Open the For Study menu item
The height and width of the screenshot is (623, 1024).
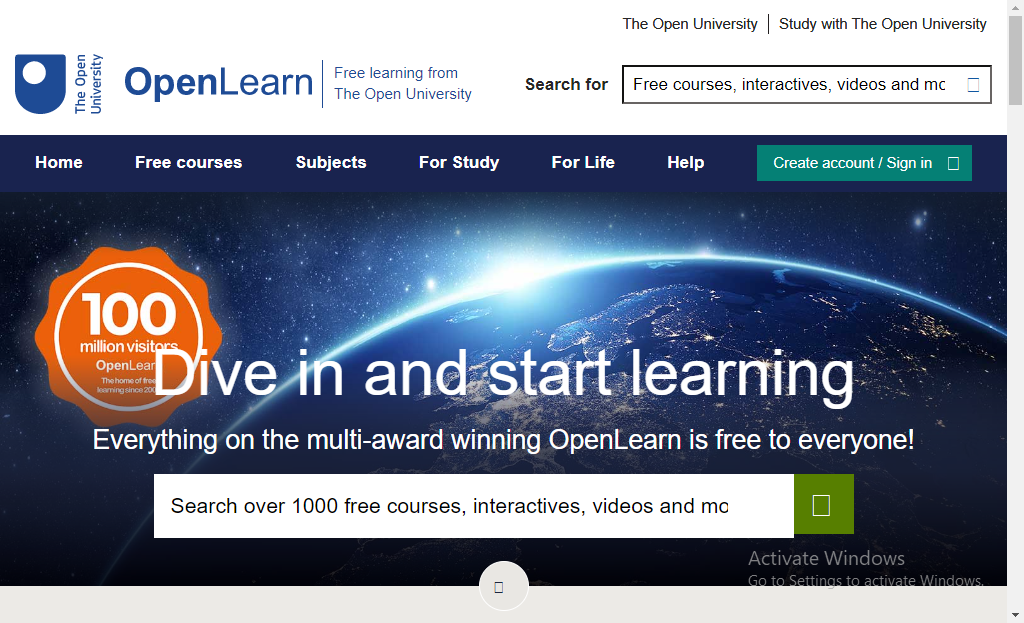[x=459, y=163]
